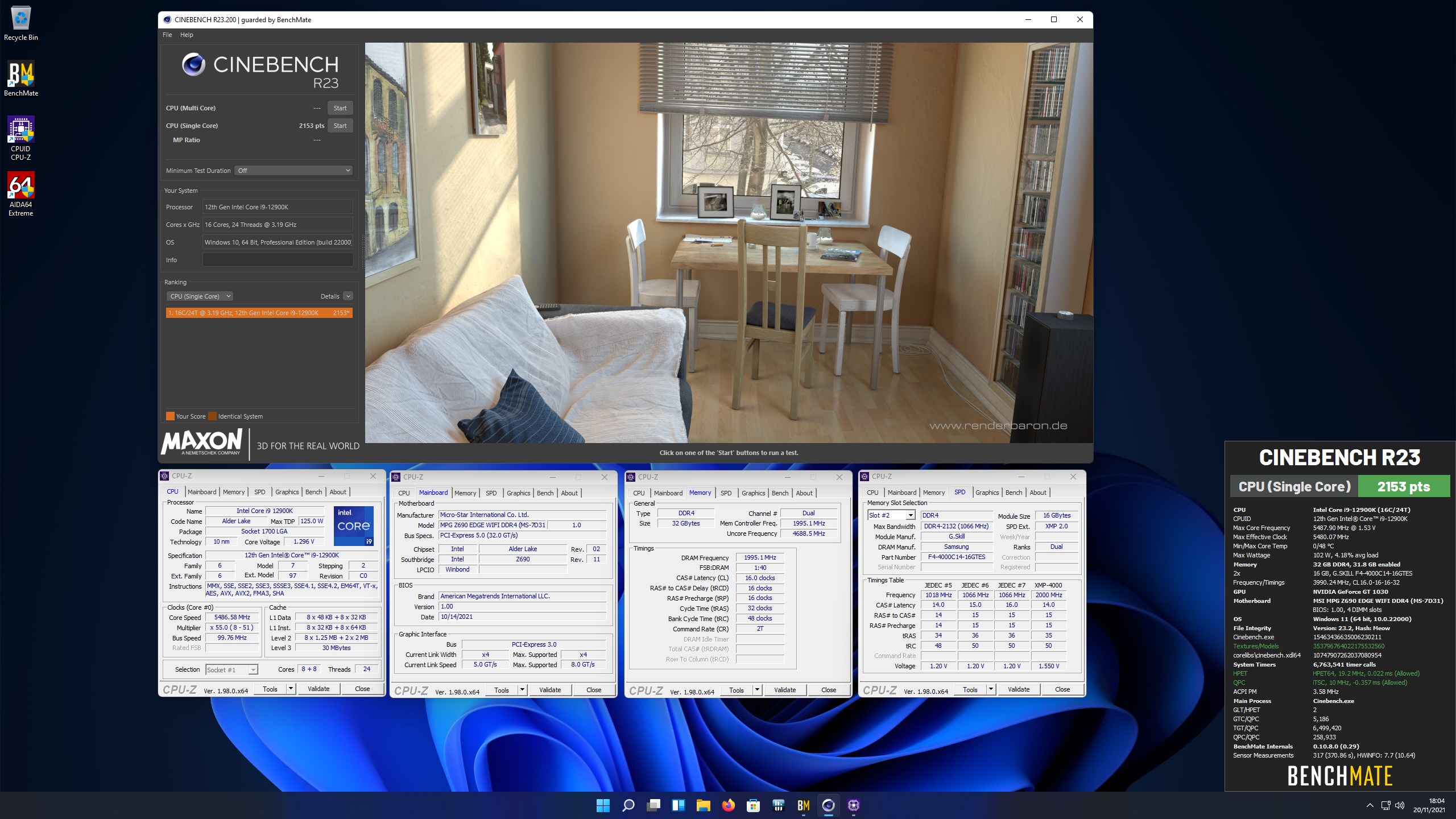Open the network status tray icon

1386,805
